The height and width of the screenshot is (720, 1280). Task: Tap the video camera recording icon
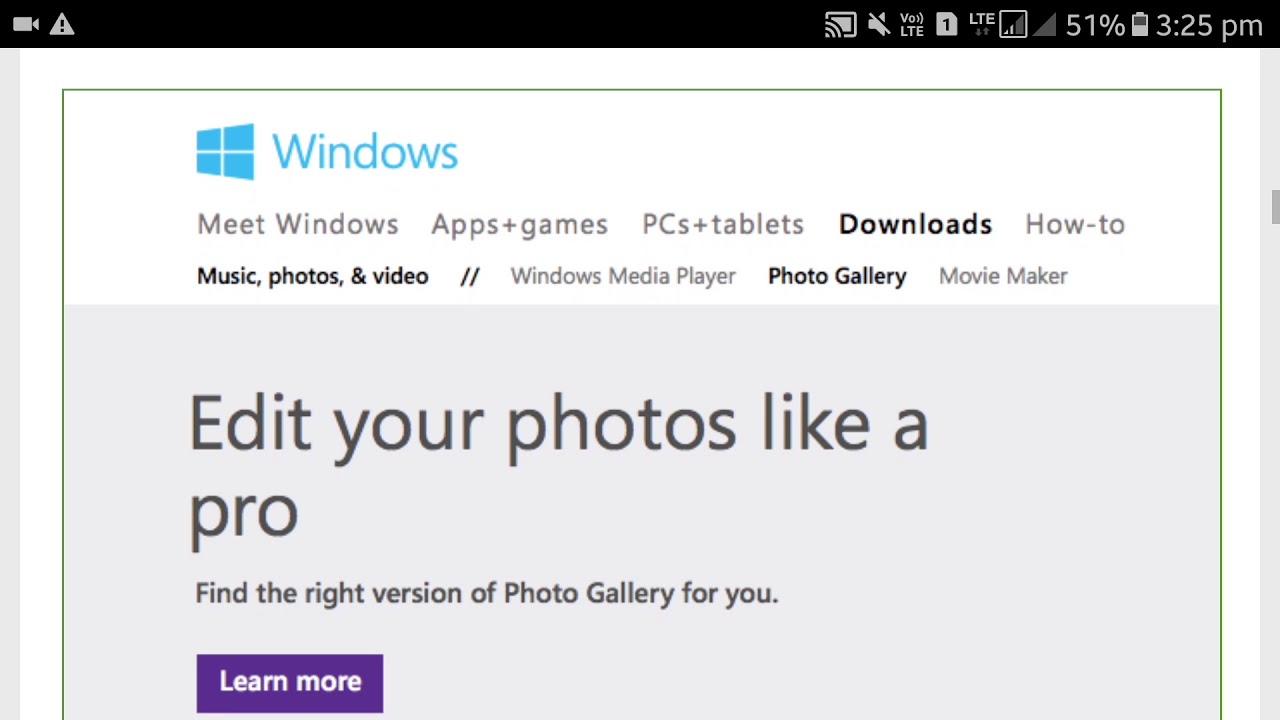26,25
